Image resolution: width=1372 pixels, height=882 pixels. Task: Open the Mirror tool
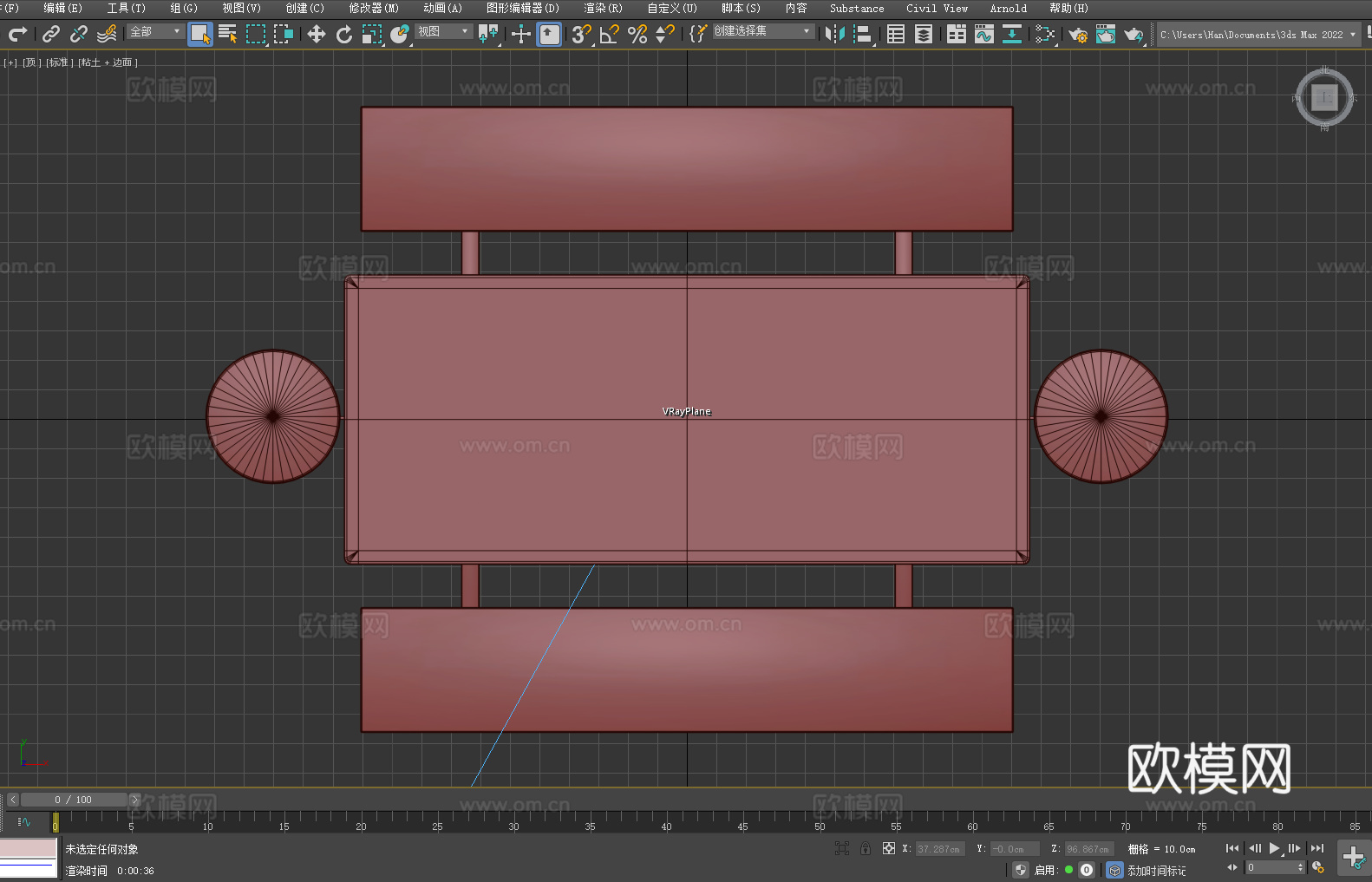[835, 34]
